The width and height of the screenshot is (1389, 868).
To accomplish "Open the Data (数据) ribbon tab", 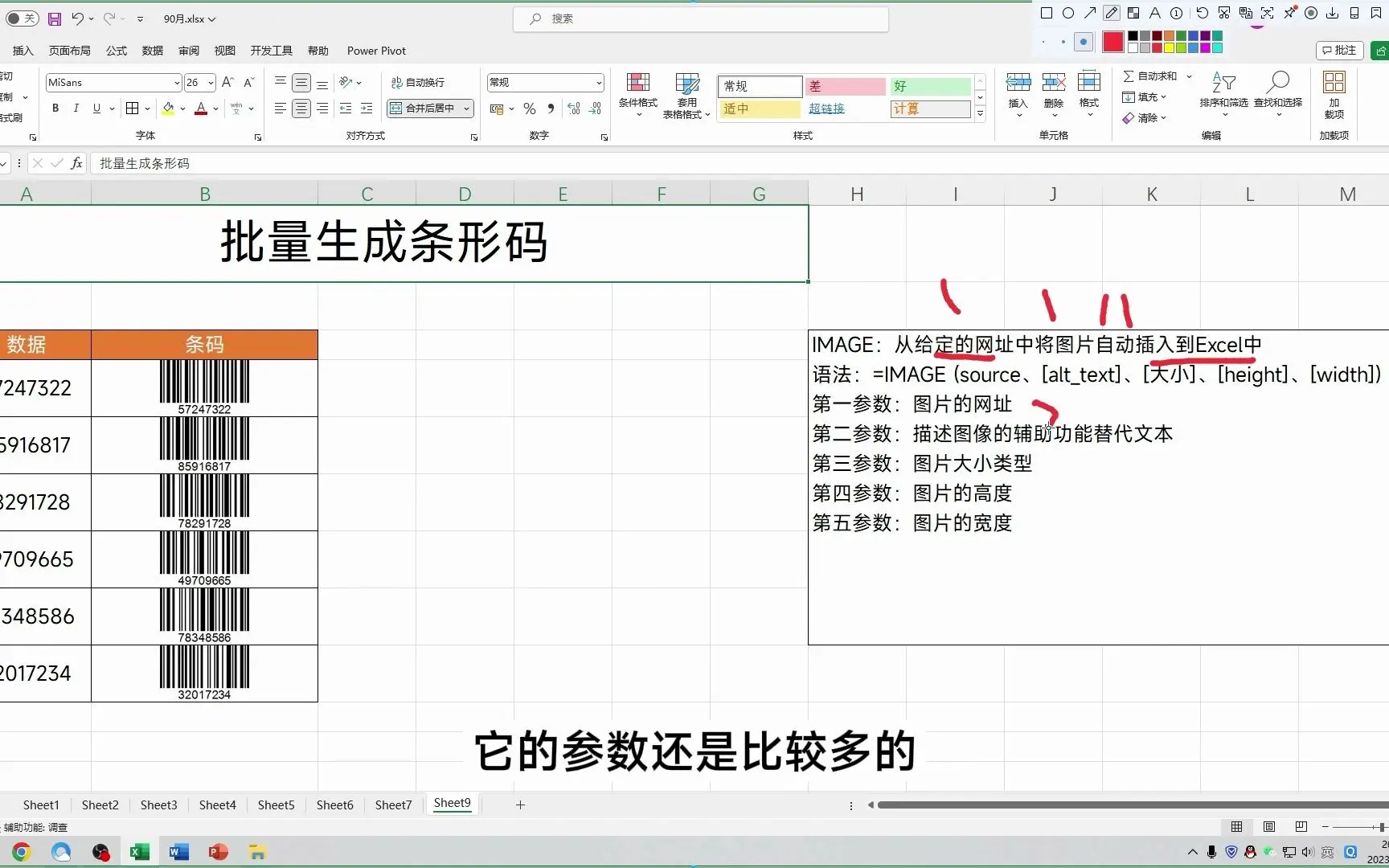I will point(153,51).
